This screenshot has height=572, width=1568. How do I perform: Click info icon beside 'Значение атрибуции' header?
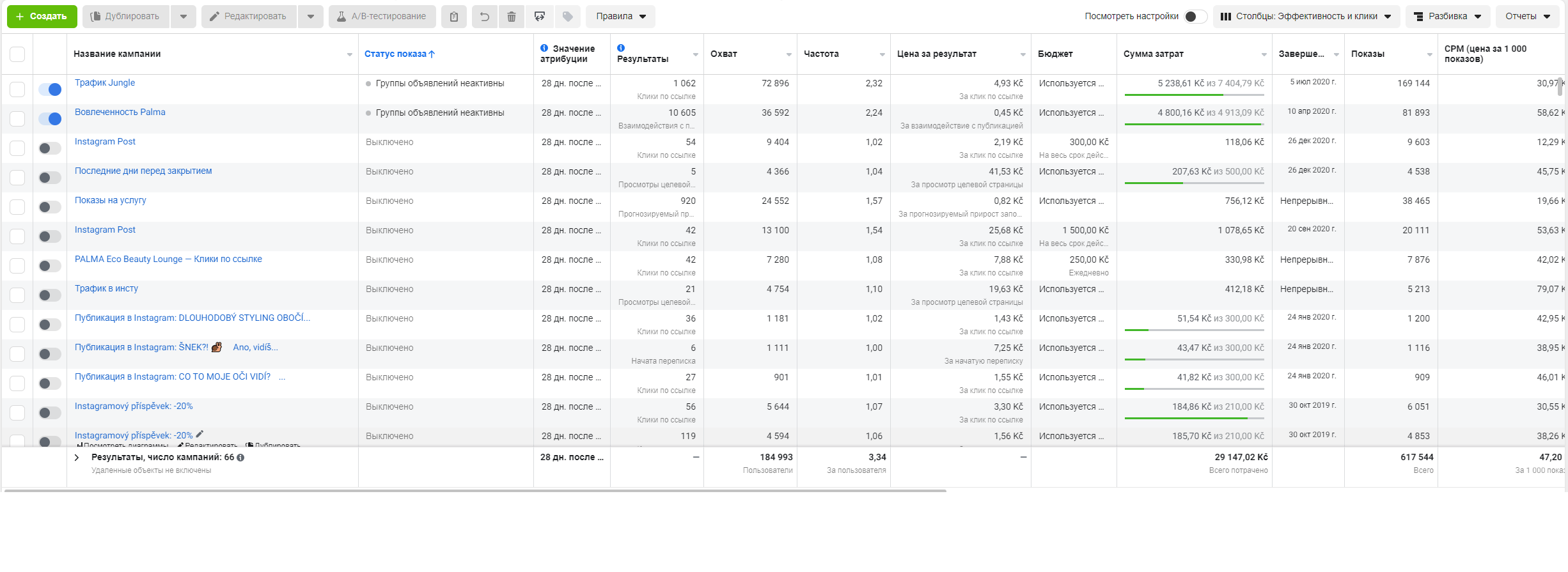coord(544,48)
